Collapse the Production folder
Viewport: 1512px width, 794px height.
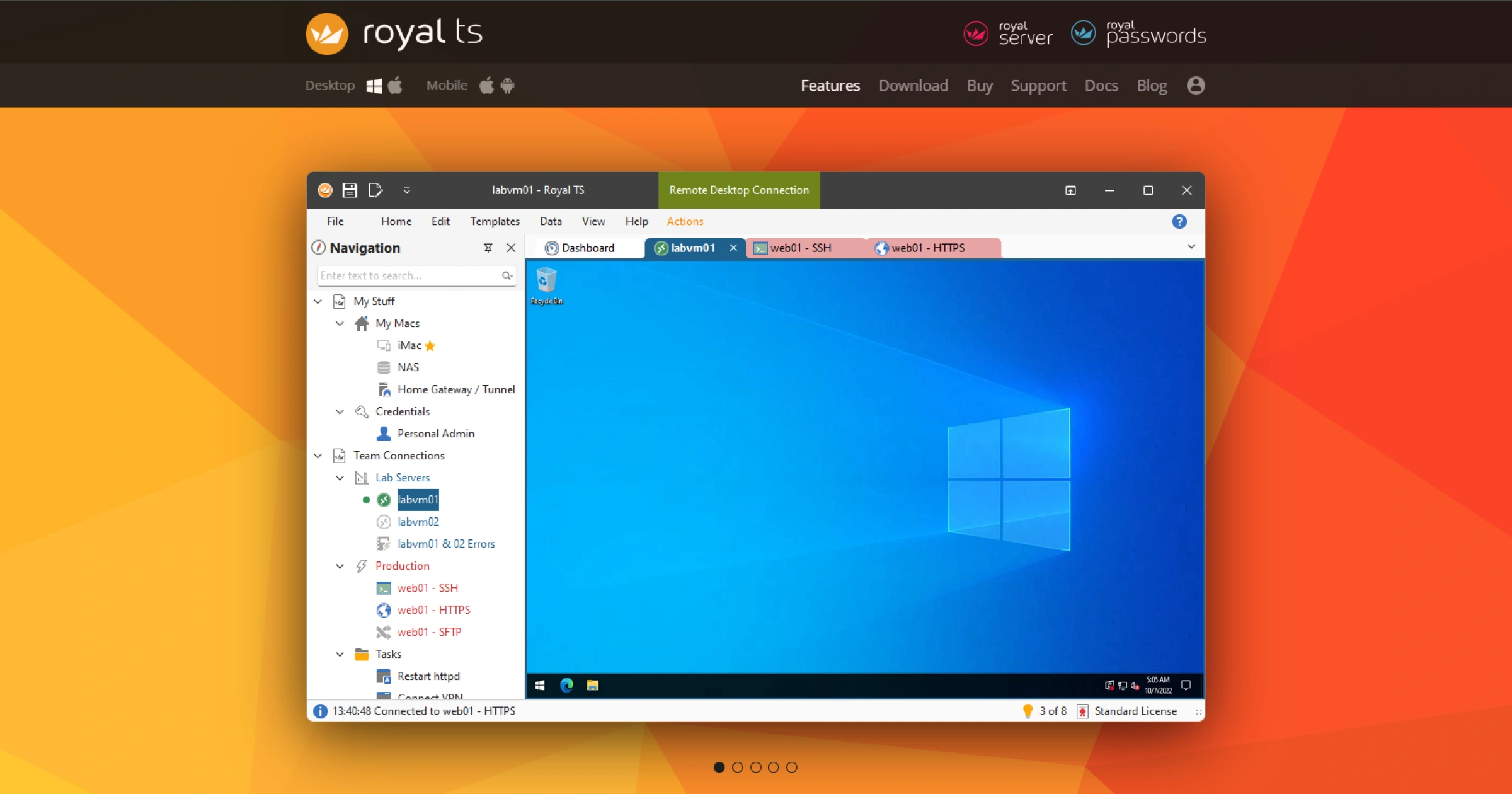[x=340, y=566]
